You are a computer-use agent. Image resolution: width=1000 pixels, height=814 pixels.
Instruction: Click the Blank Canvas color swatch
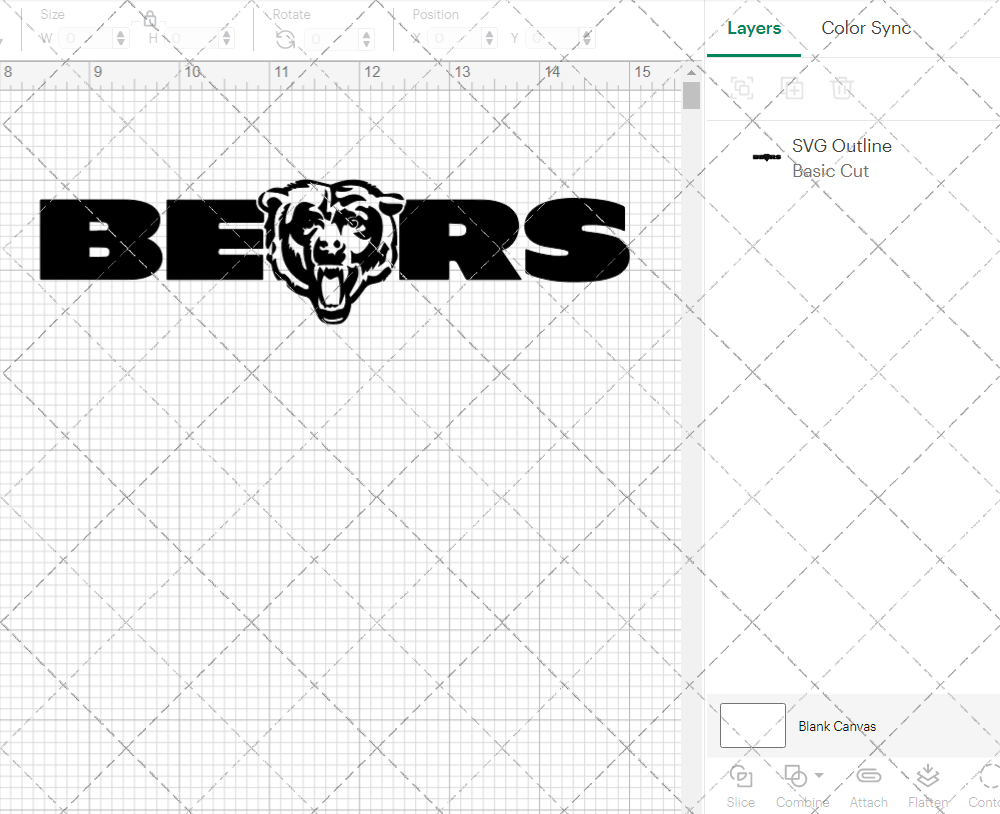point(752,726)
